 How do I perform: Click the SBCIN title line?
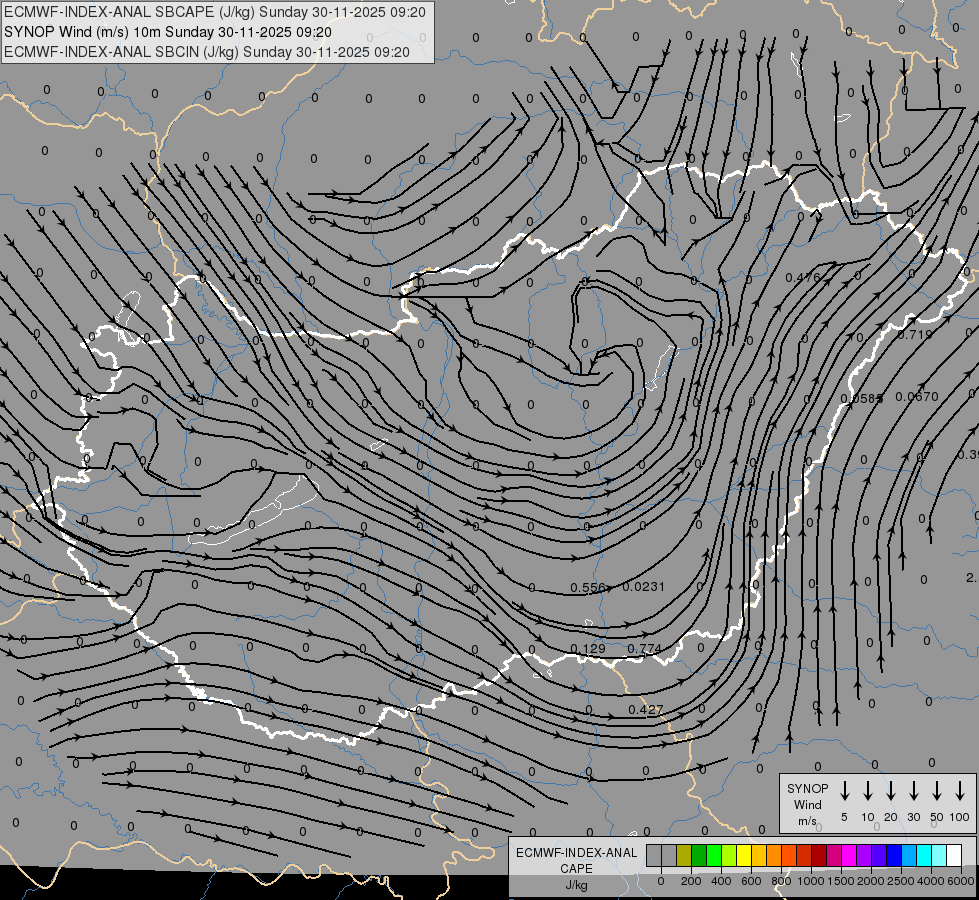pos(207,52)
